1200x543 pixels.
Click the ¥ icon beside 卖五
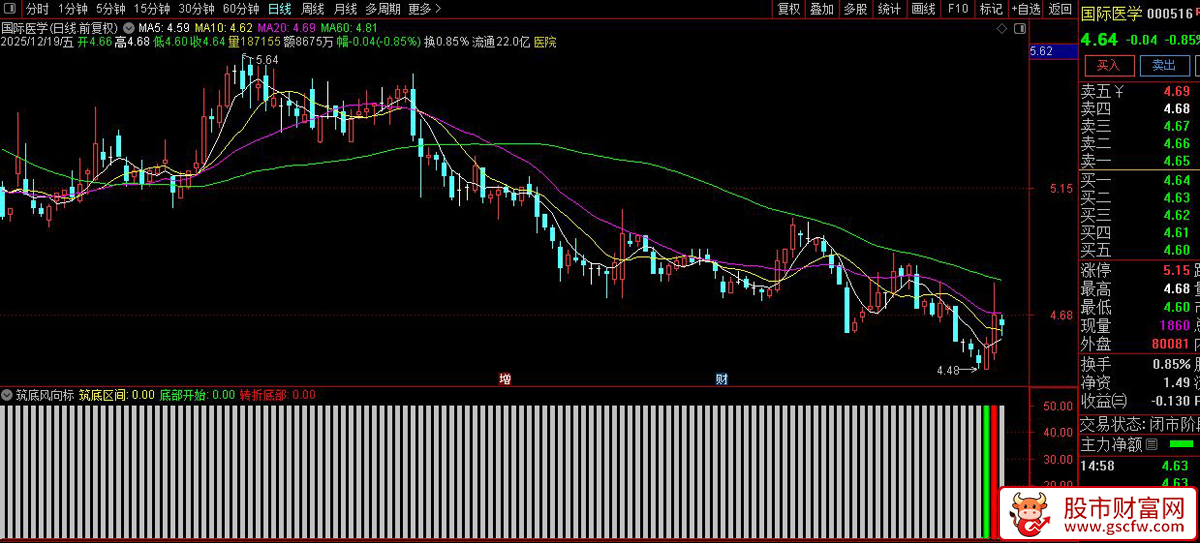[1119, 91]
